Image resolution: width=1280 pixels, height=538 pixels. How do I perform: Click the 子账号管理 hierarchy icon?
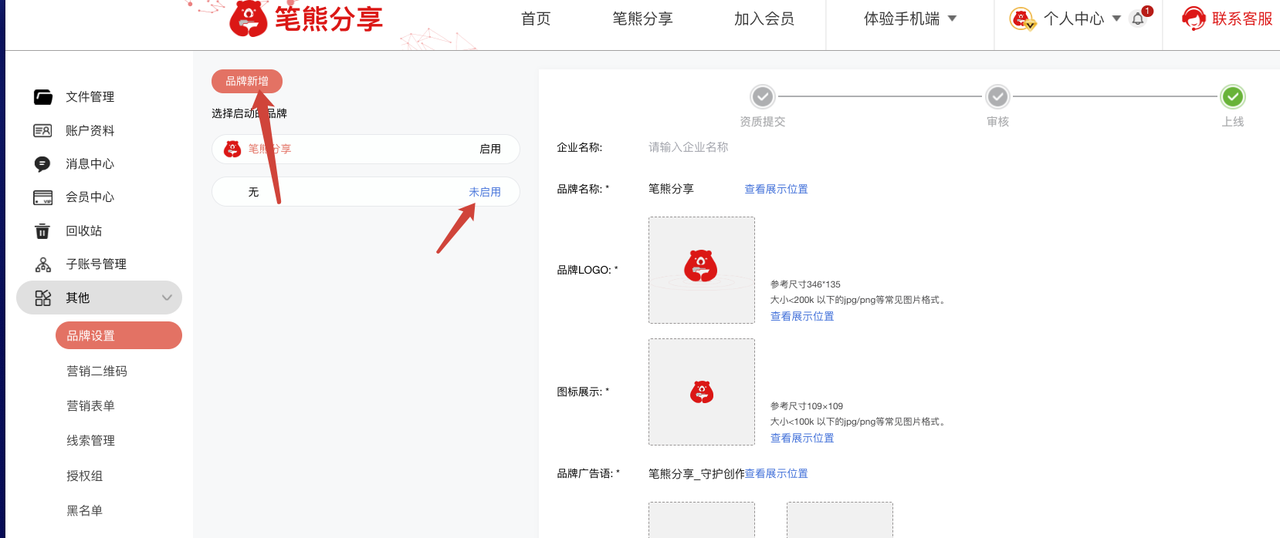43,264
